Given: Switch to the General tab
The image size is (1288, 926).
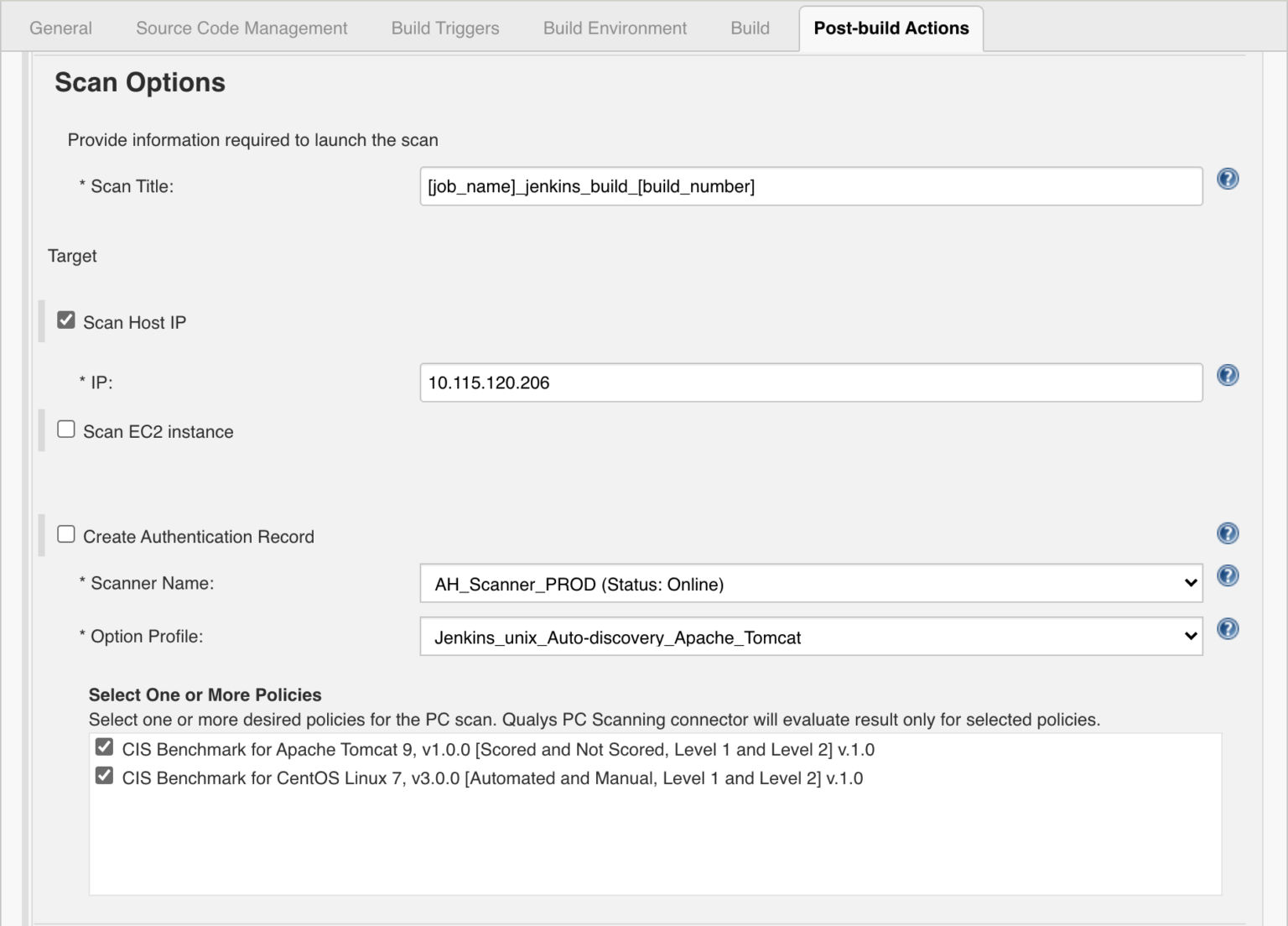Looking at the screenshot, I should [x=60, y=28].
